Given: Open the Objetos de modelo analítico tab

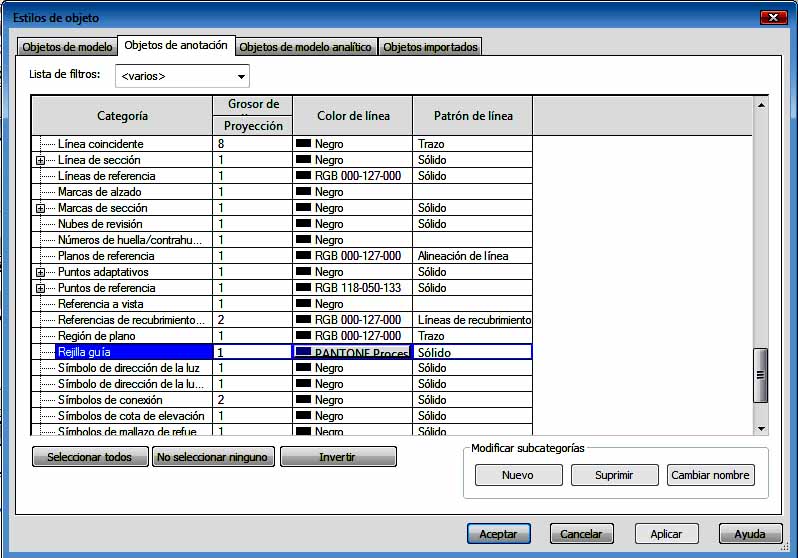Looking at the screenshot, I should pyautogui.click(x=306, y=47).
